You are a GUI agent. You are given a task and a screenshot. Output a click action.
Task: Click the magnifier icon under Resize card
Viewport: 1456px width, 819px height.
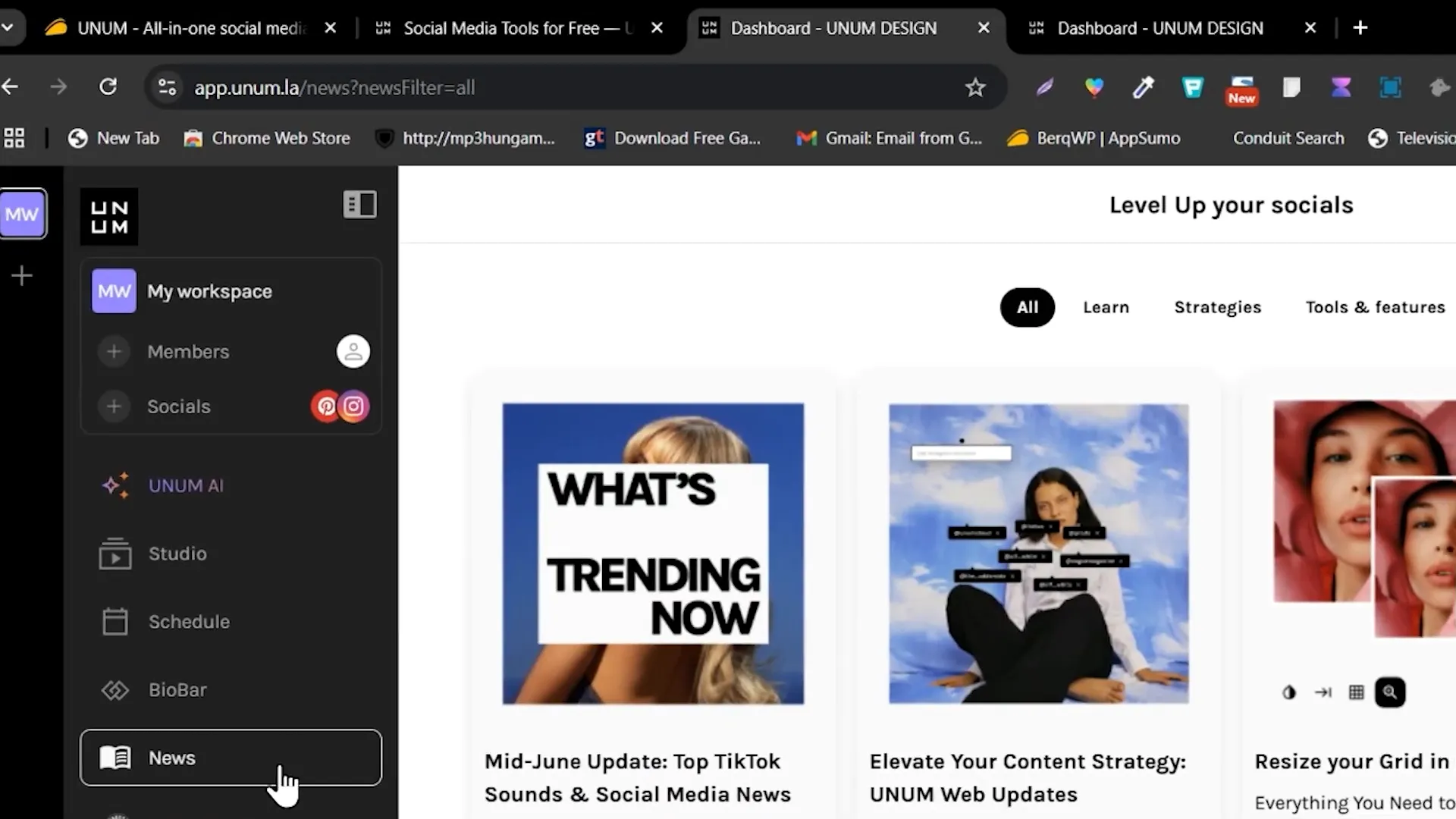click(1390, 692)
